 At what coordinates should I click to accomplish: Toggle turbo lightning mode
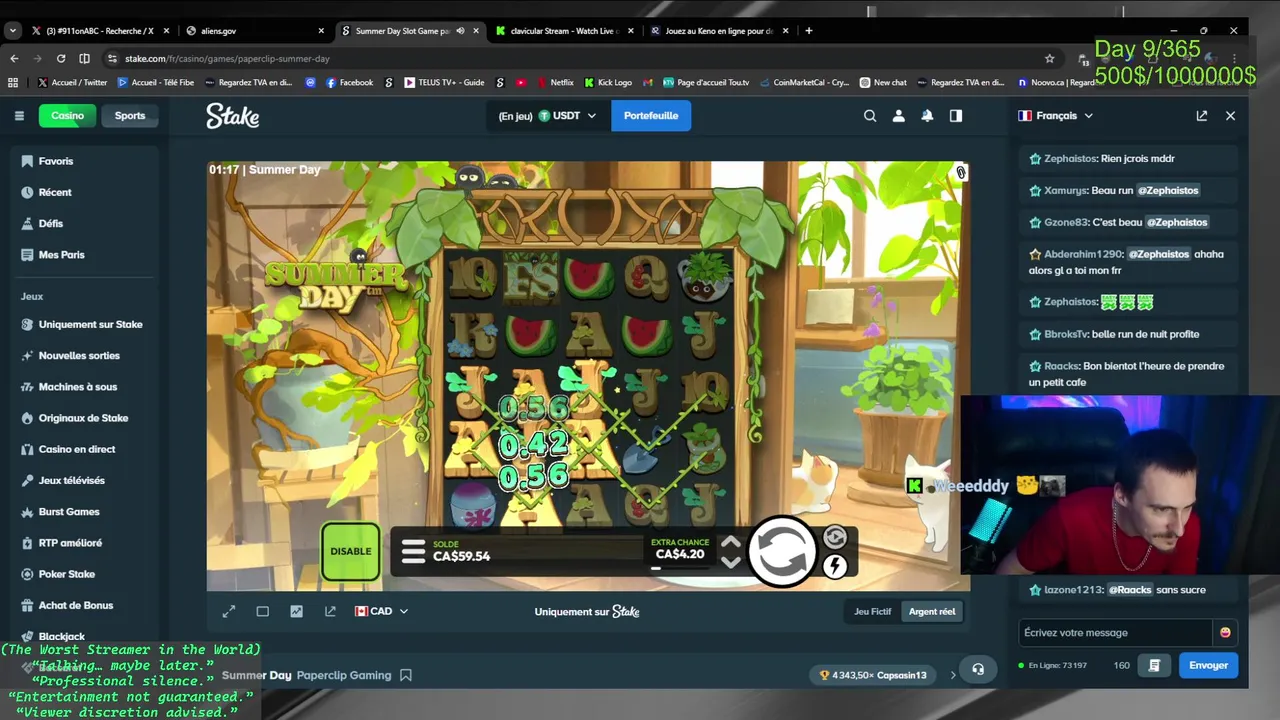pos(835,566)
